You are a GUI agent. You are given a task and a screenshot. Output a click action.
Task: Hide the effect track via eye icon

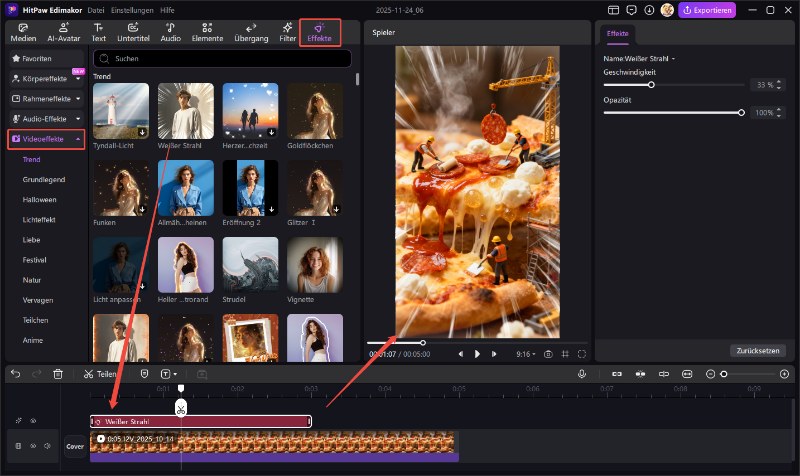click(32, 421)
